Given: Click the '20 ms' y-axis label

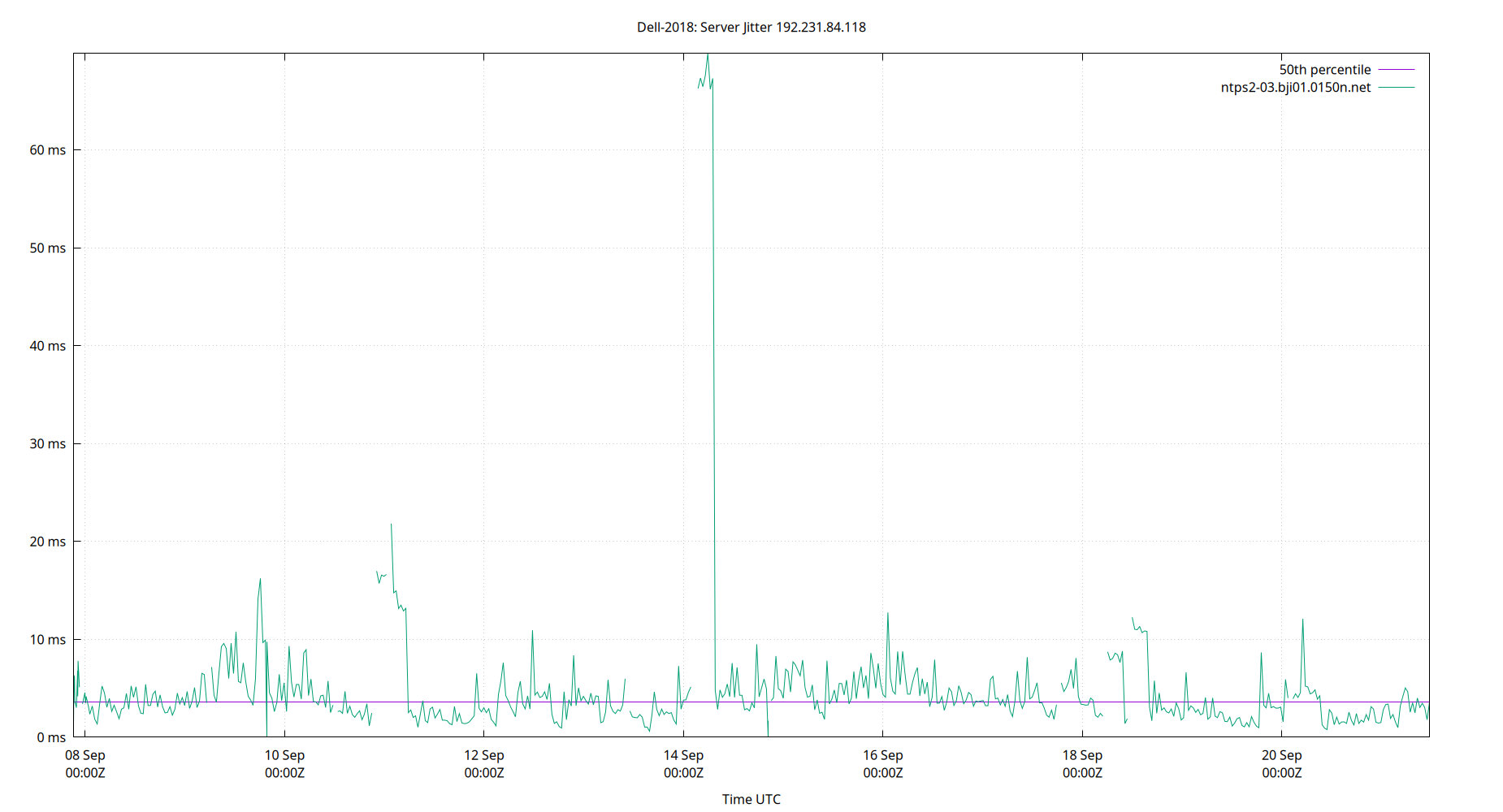Looking at the screenshot, I should pos(48,542).
